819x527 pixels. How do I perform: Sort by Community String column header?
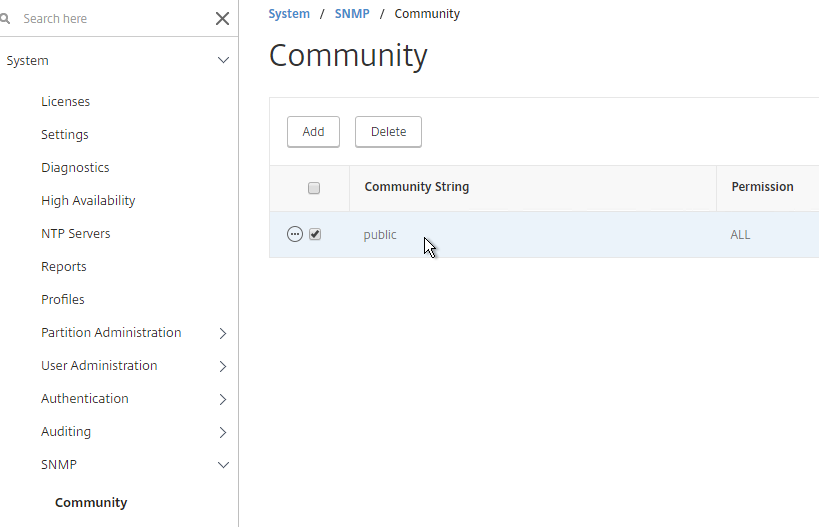(x=417, y=187)
